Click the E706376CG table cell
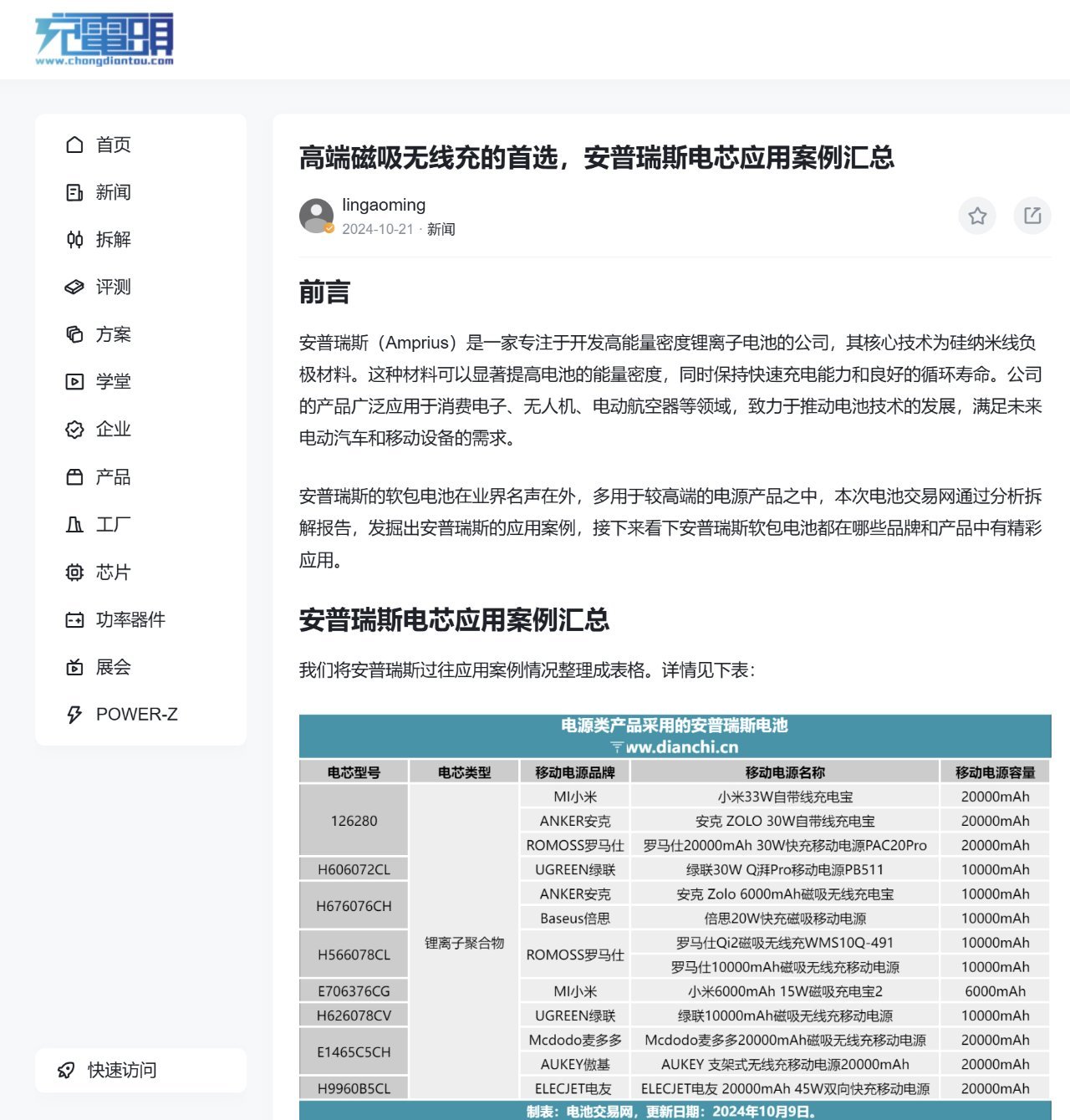This screenshot has width=1070, height=1120. click(x=354, y=991)
